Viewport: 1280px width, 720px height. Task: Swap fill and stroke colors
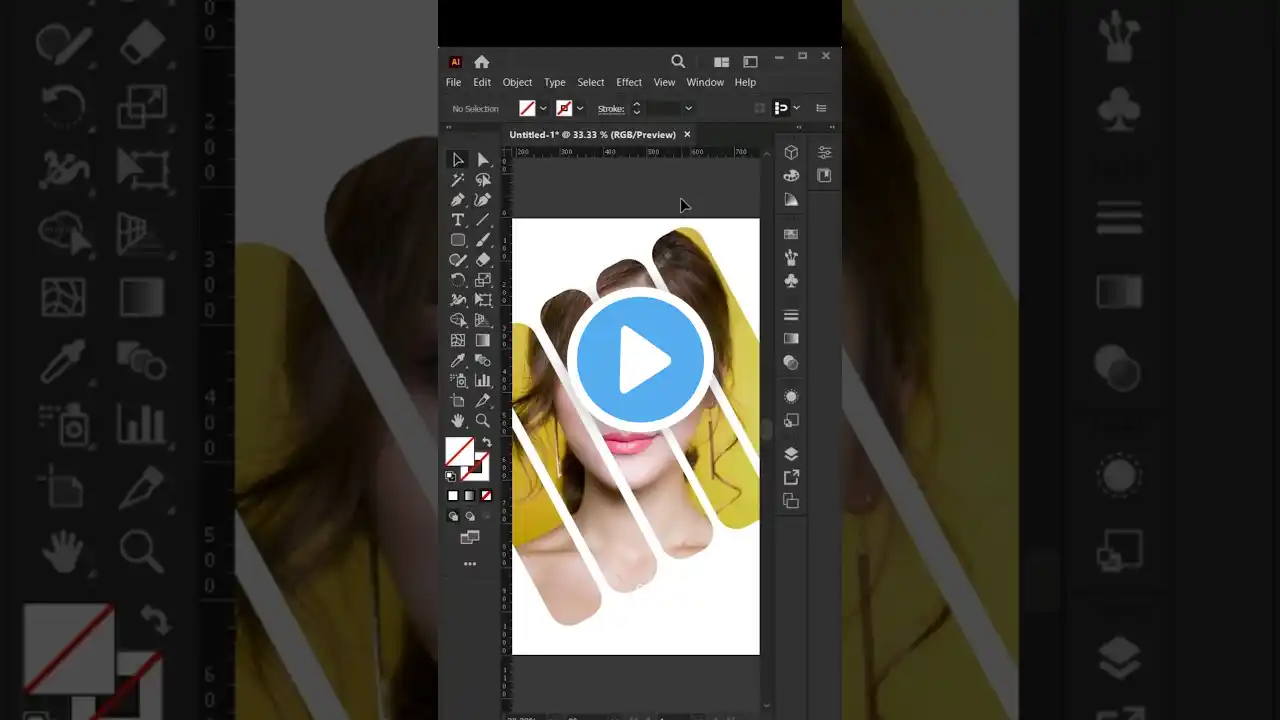[487, 443]
